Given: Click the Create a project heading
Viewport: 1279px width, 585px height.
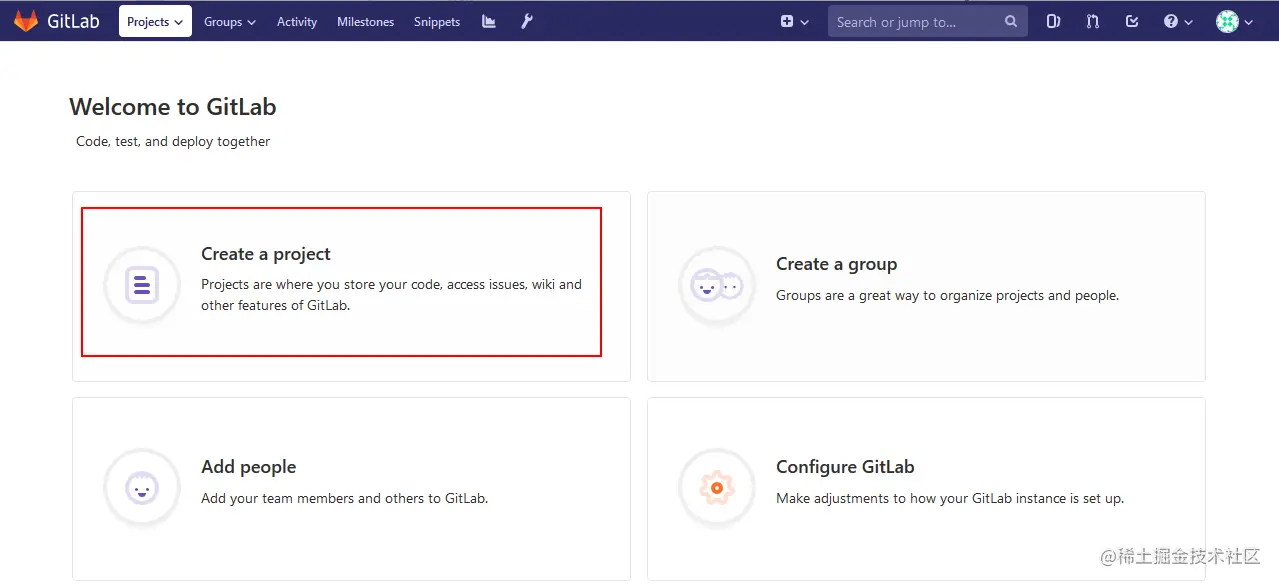Looking at the screenshot, I should pyautogui.click(x=266, y=254).
